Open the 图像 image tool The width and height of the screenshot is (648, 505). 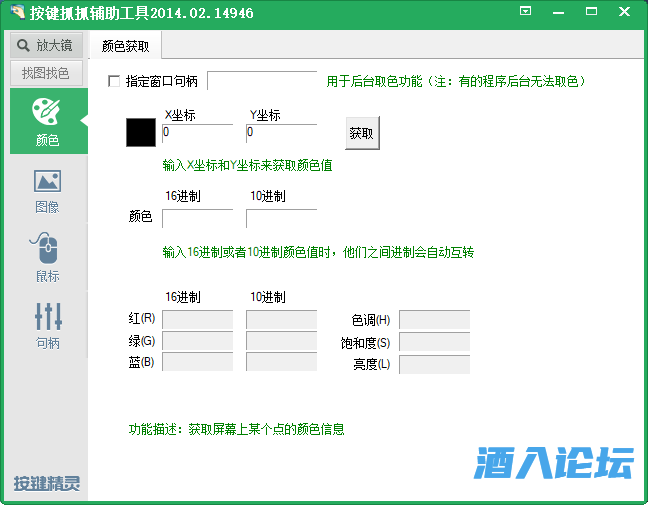47,181
